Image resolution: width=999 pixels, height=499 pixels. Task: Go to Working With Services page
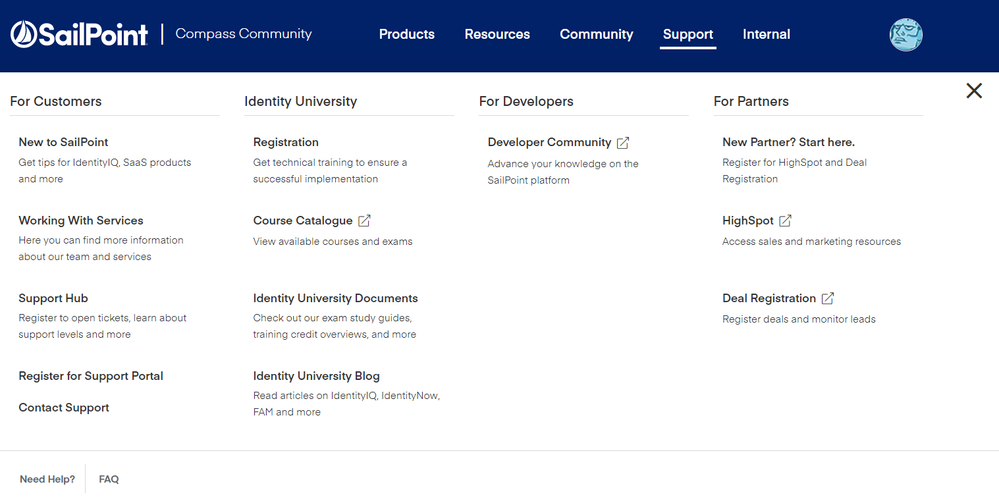tap(81, 220)
